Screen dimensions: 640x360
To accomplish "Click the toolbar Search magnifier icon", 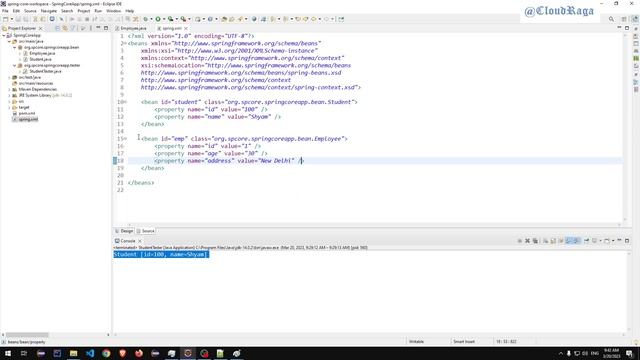I will (x=611, y=19).
